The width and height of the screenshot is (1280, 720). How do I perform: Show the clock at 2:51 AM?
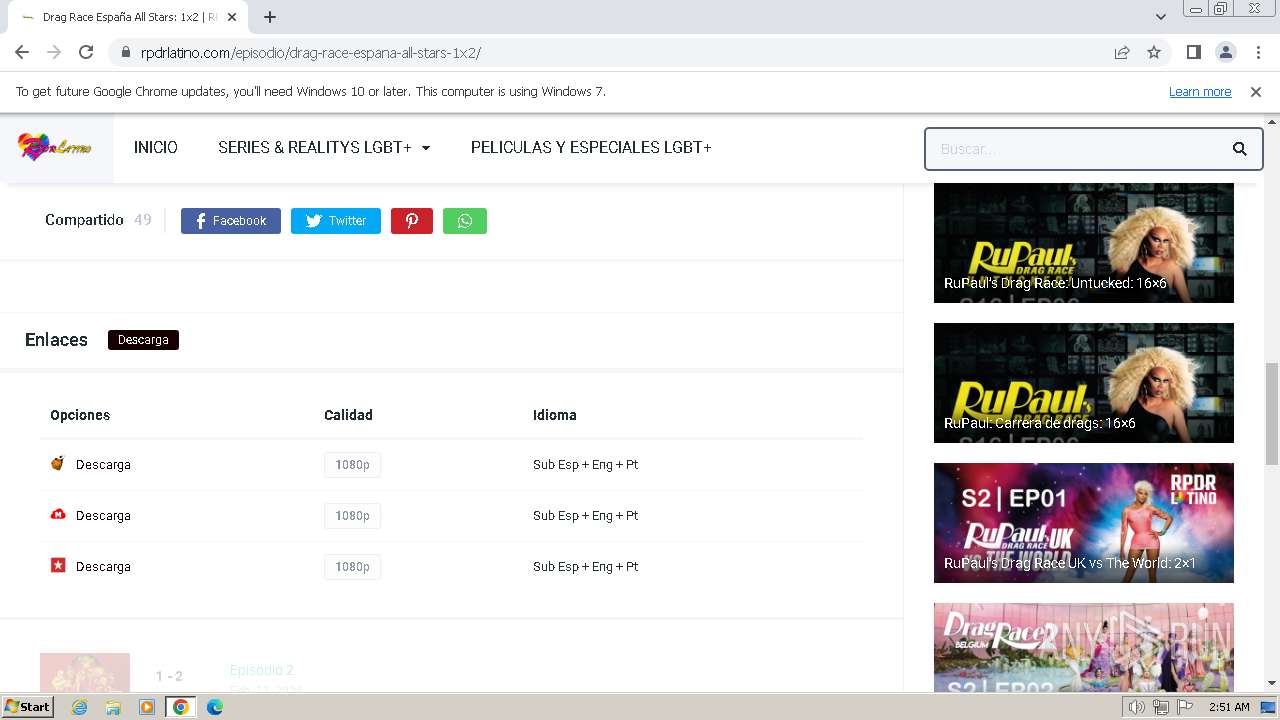1229,707
